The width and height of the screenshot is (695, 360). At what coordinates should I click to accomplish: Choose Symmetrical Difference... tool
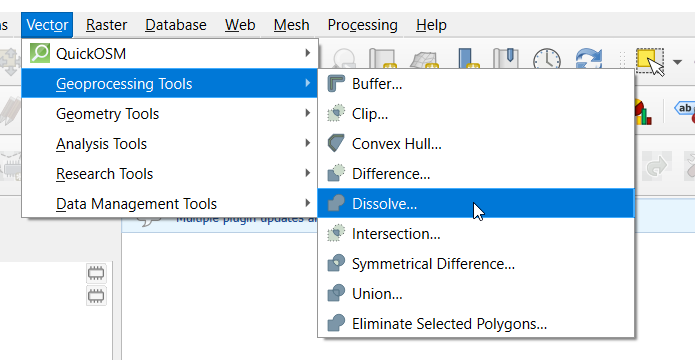coord(476,264)
